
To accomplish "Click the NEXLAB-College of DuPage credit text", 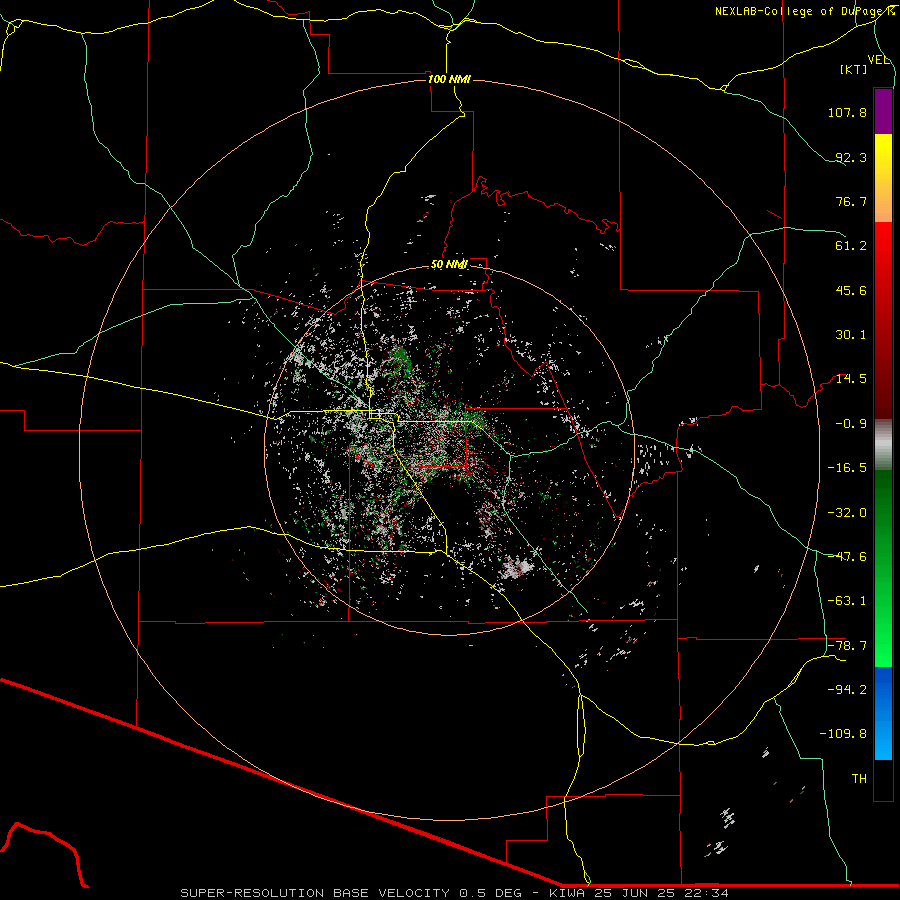I will tap(804, 11).
